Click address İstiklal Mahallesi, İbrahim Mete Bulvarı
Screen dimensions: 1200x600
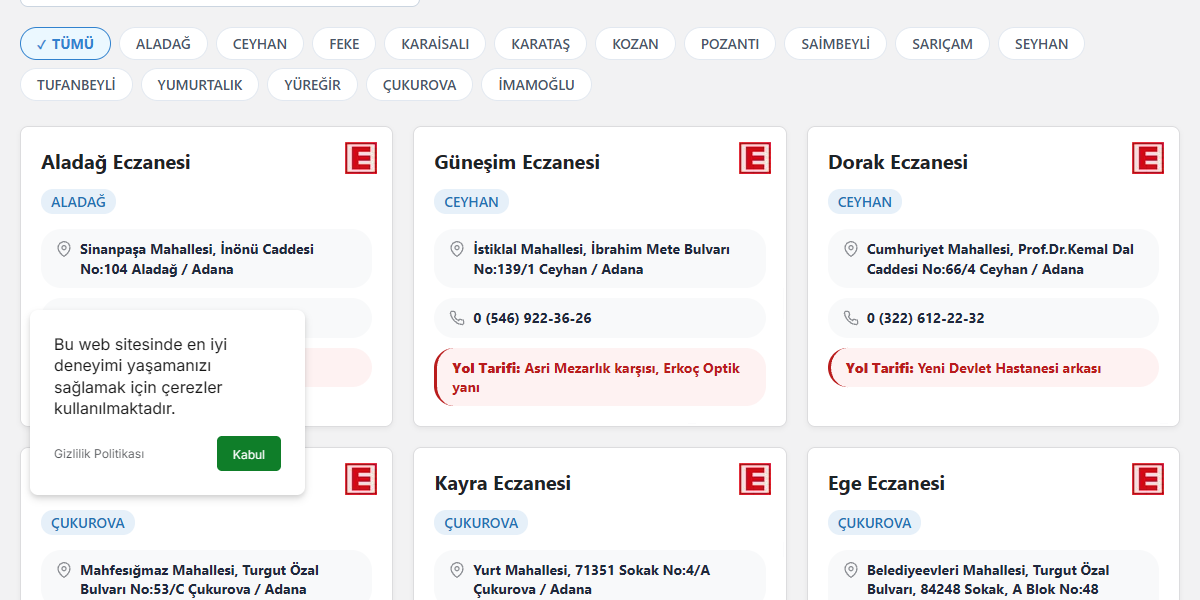(602, 259)
